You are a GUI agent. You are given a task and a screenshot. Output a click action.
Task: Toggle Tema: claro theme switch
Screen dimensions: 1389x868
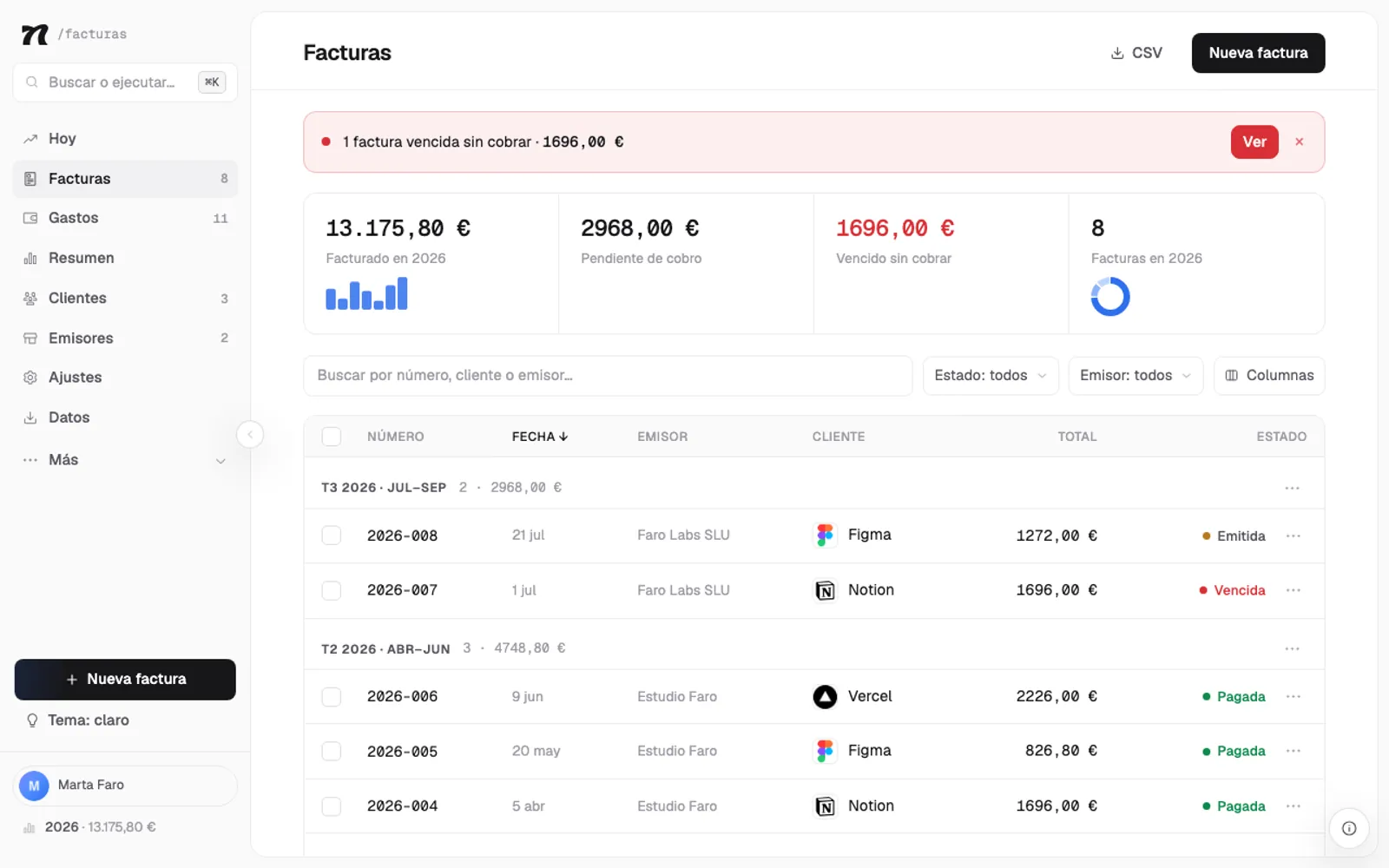(x=78, y=720)
